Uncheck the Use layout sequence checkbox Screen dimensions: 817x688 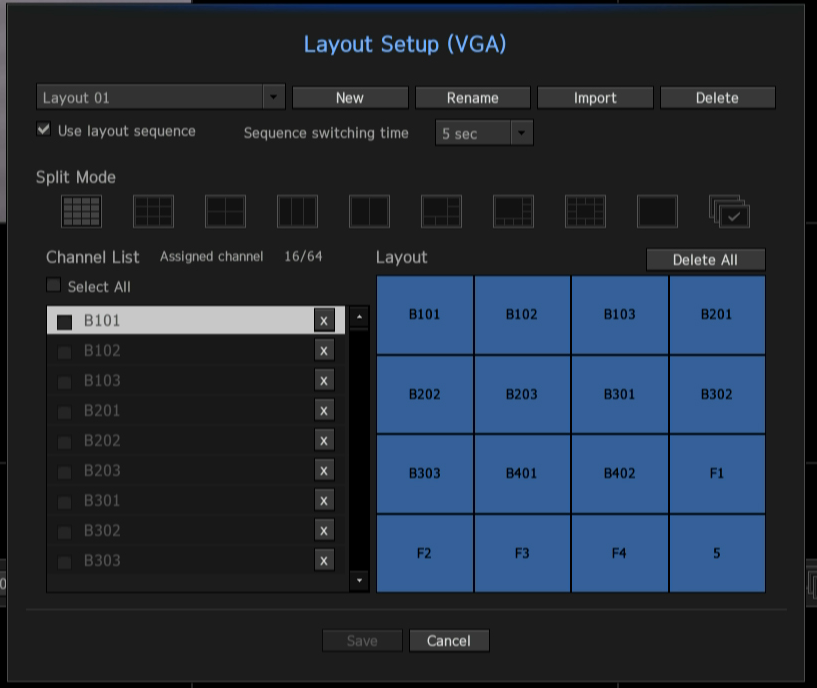click(44, 129)
